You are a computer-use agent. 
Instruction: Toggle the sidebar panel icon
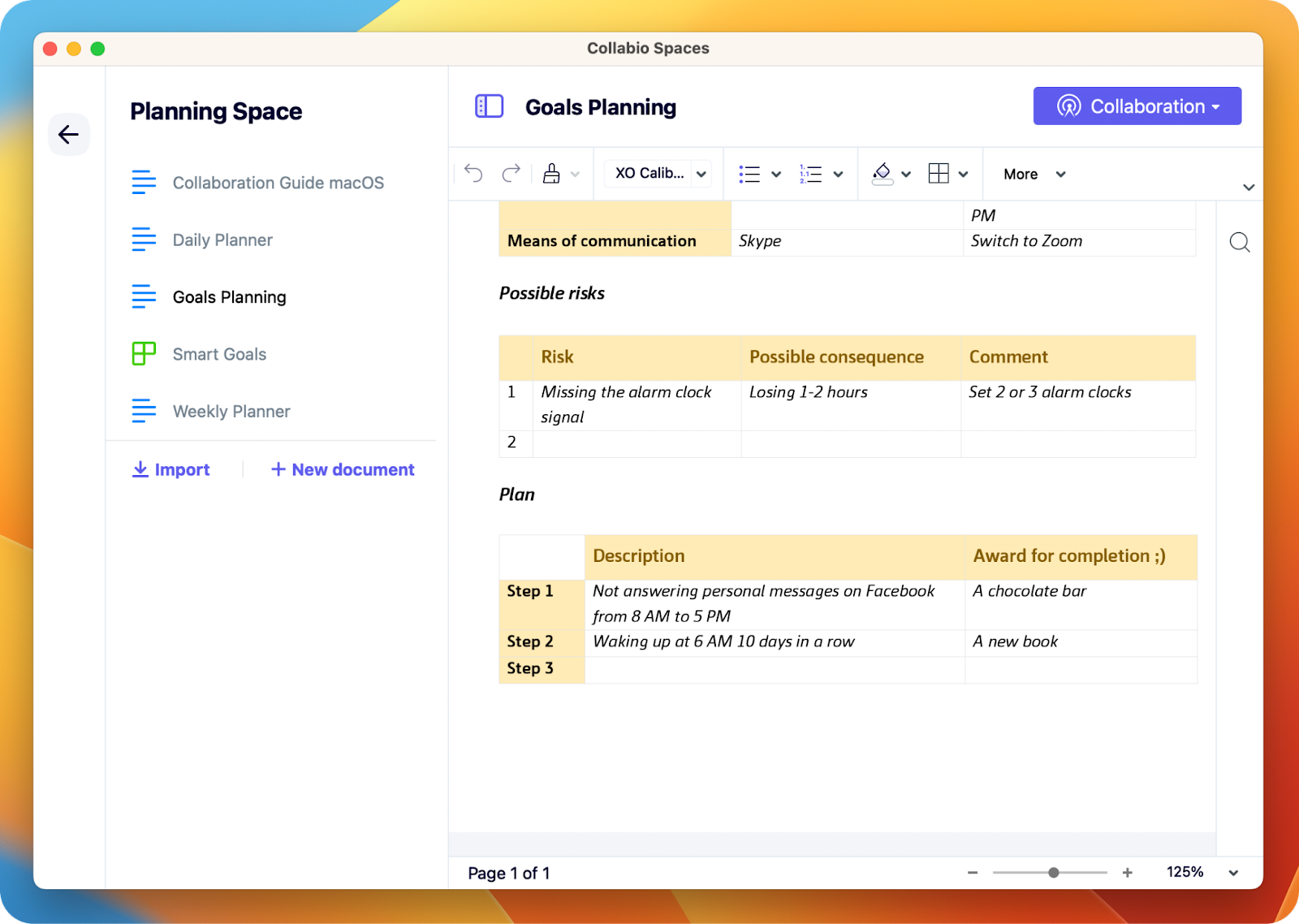[x=489, y=106]
